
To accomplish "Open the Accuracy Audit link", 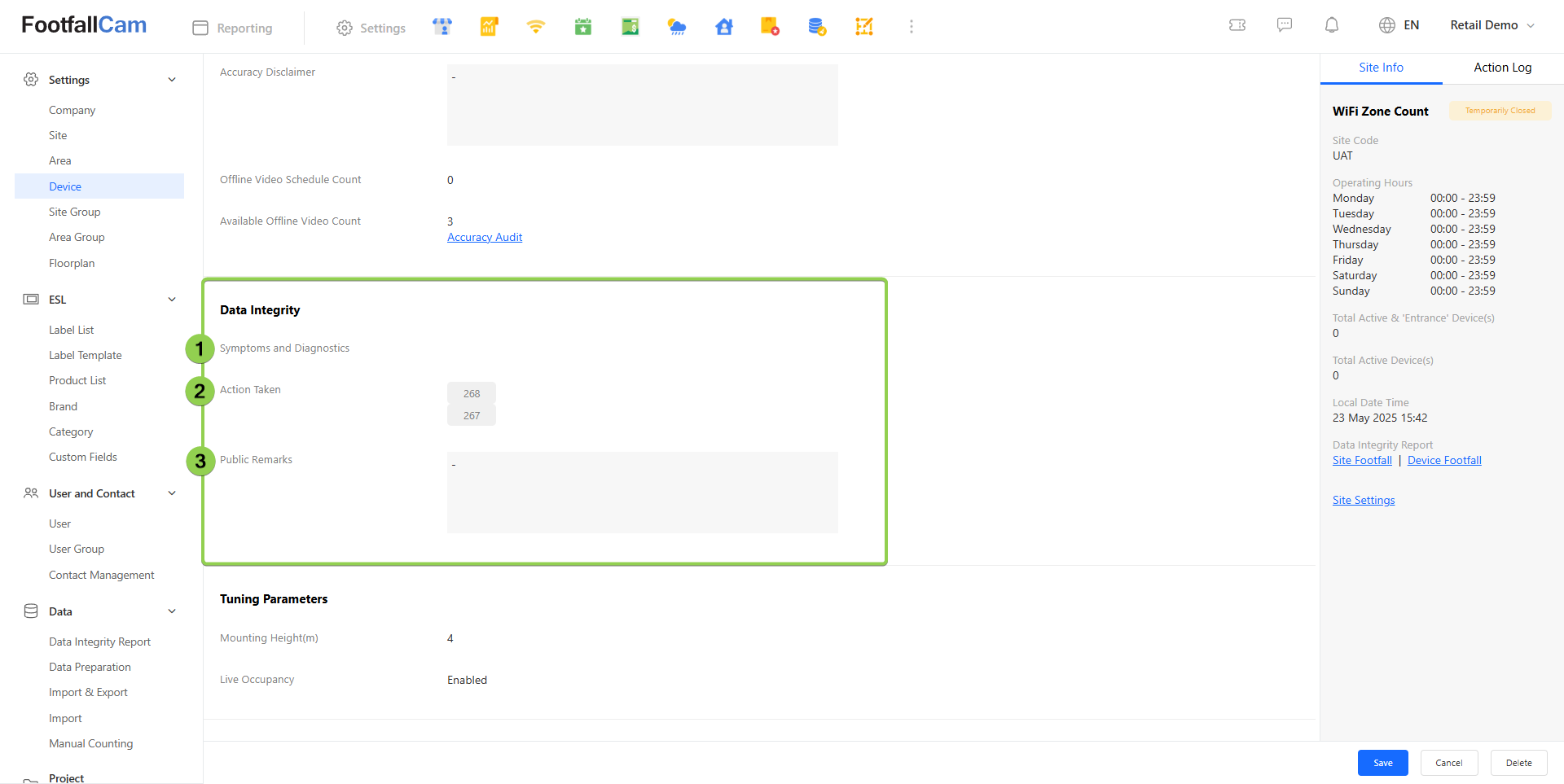I will (x=485, y=237).
